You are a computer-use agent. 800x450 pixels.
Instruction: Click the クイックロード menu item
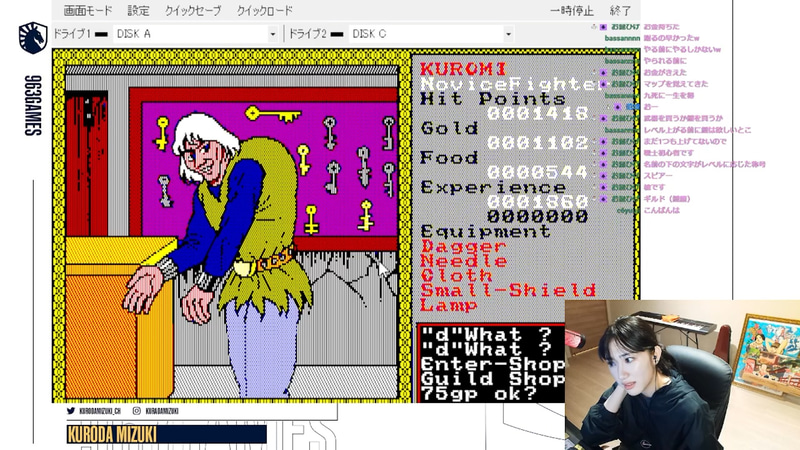264,10
